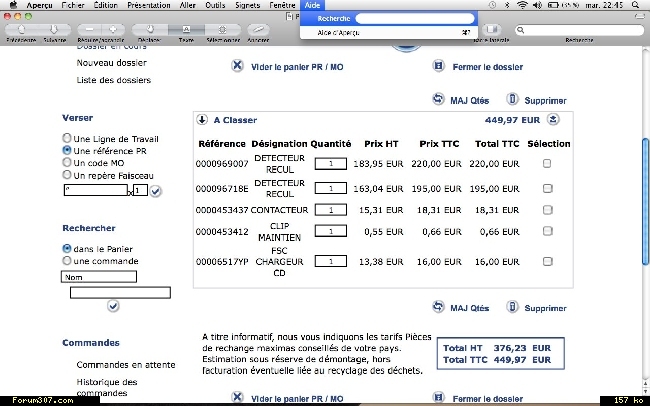Check the selection box for FSC CHARGEUR CD row
This screenshot has width=650, height=406.
(548, 261)
